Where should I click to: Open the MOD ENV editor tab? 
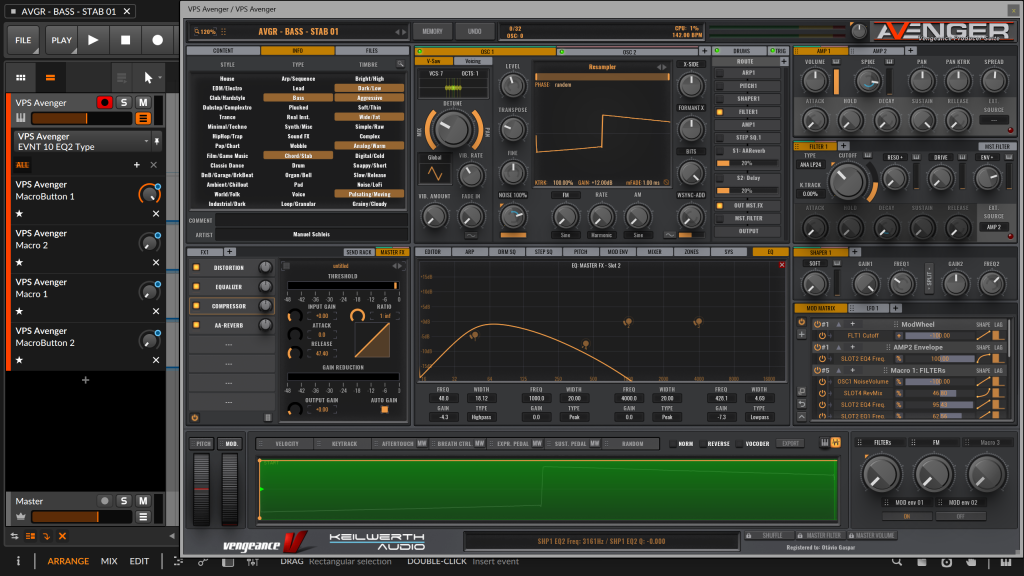pos(617,251)
